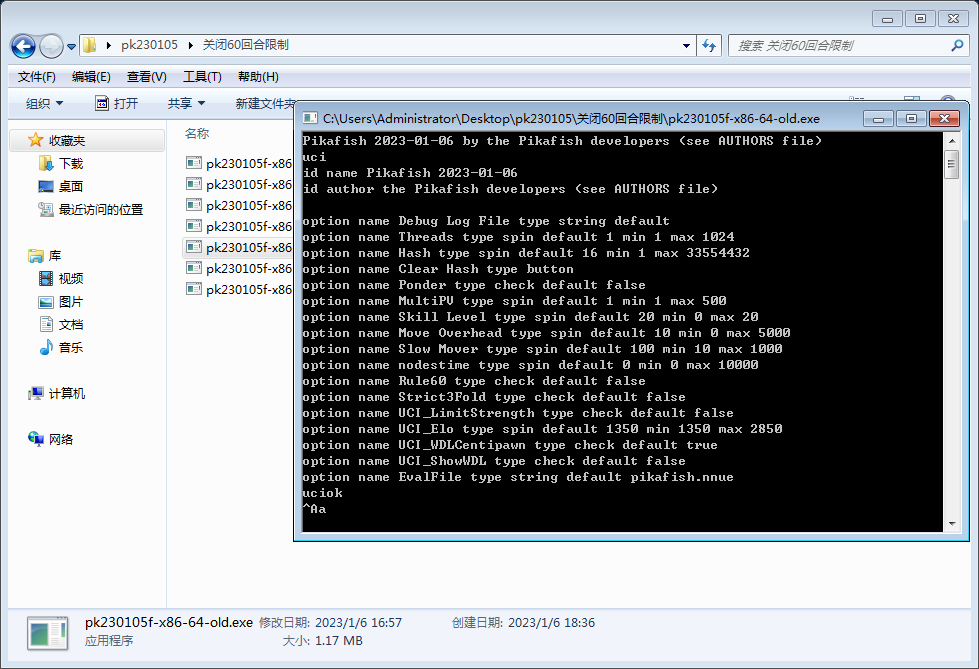Click the 最近访问的位置 icon
979x669 pixels.
[x=46, y=209]
